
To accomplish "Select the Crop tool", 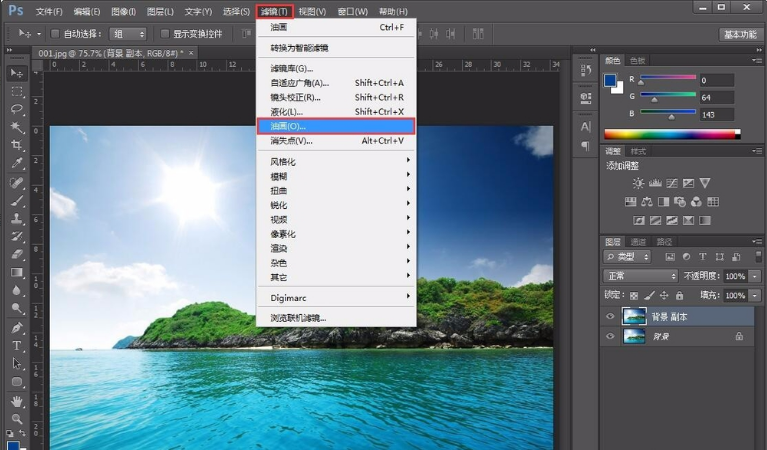I will [17, 145].
